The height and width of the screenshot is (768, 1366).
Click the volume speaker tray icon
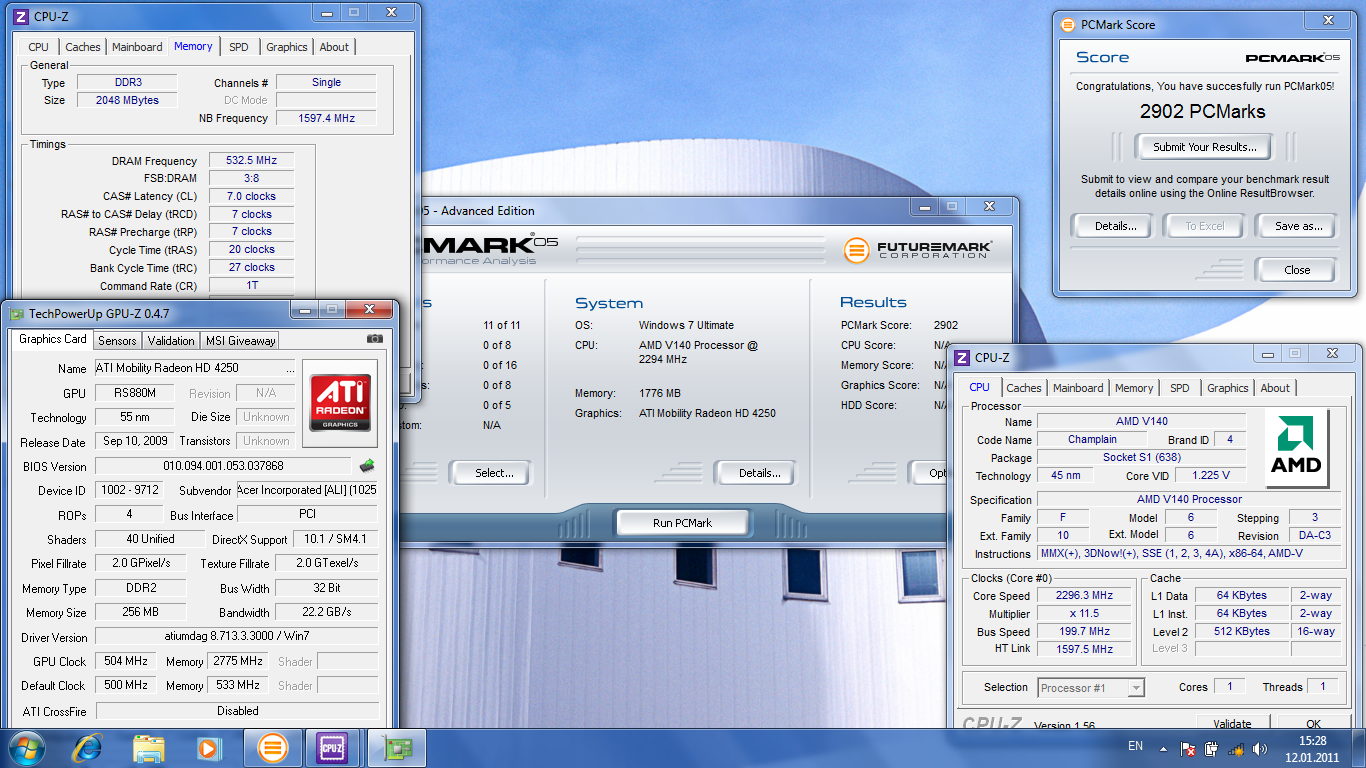point(1259,748)
